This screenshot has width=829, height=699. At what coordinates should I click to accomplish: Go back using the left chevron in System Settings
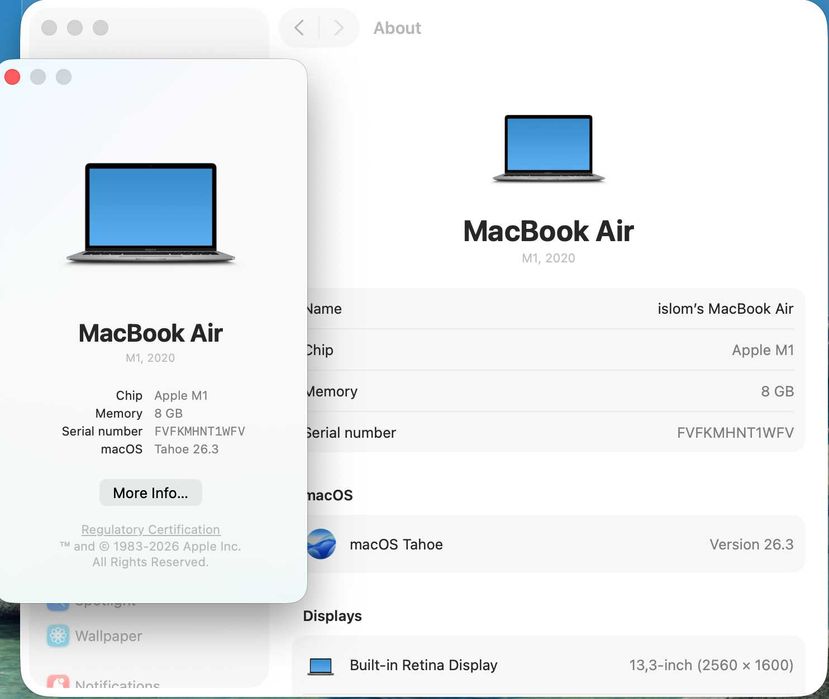click(x=299, y=27)
